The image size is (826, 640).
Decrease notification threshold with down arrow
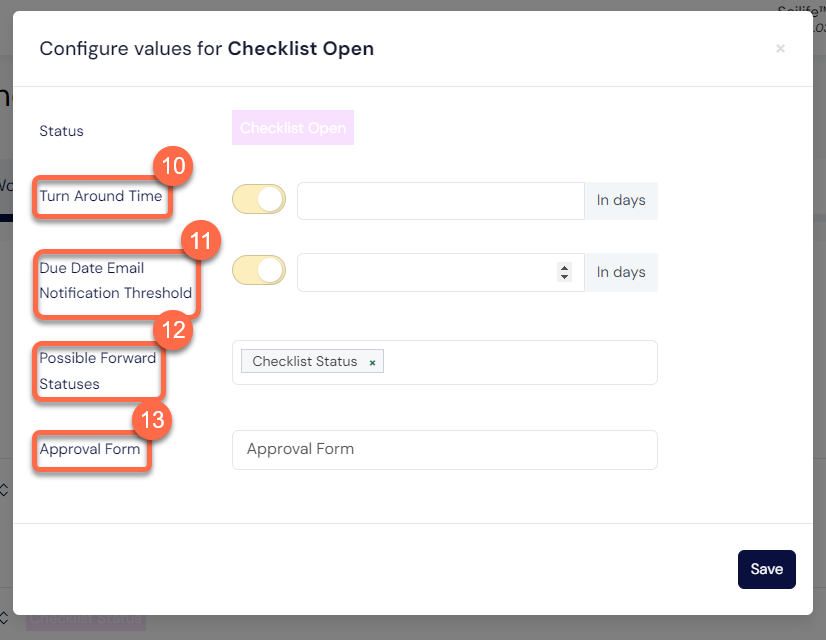[564, 277]
